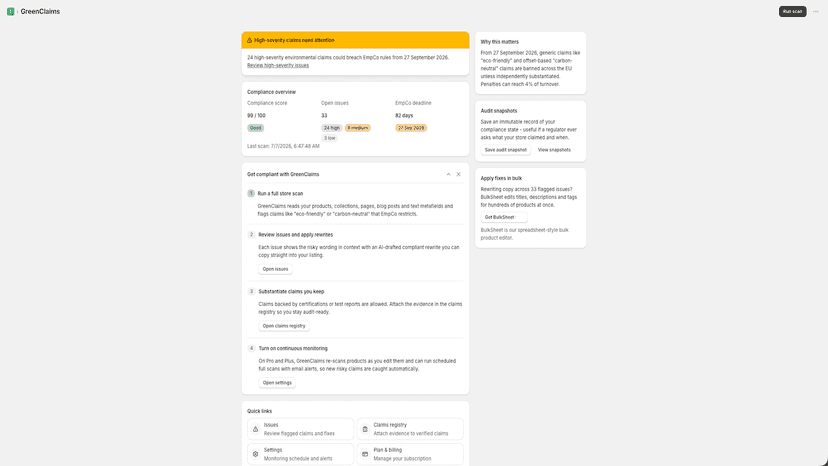Collapse the Get compliant setup guide
This screenshot has width=828, height=466.
[448, 174]
